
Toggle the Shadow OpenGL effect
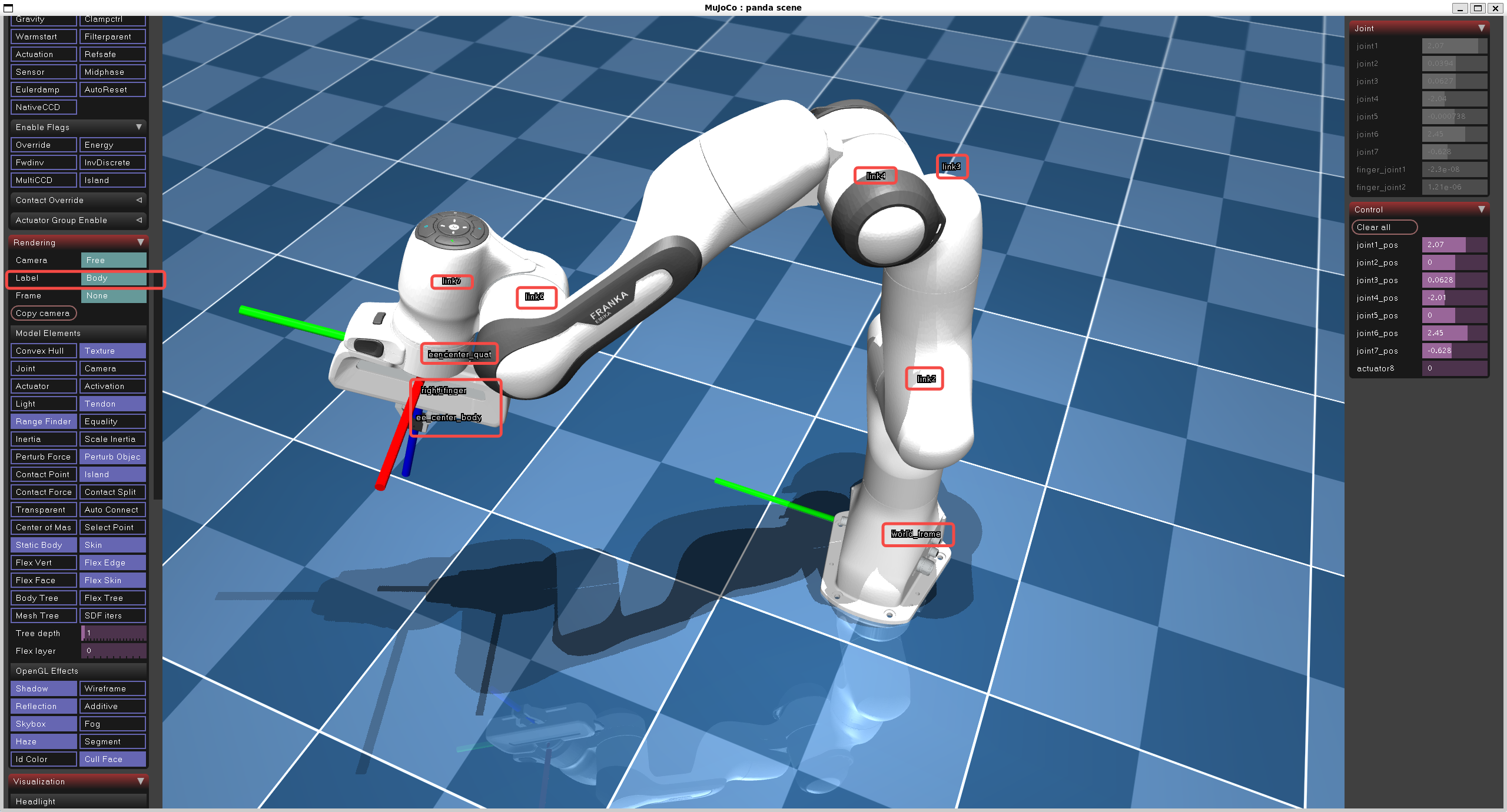pyautogui.click(x=43, y=688)
